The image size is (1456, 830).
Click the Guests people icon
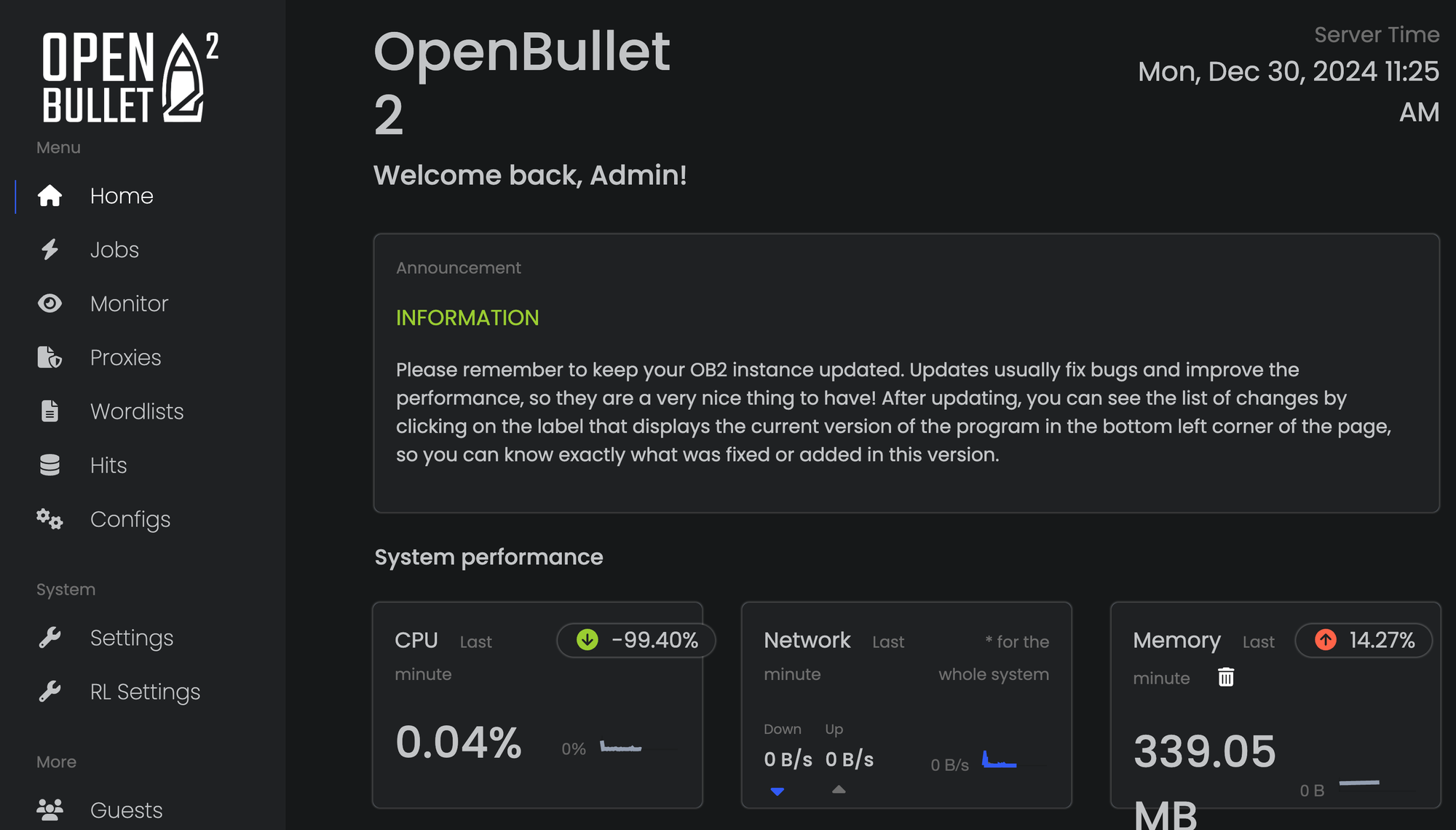(x=50, y=810)
